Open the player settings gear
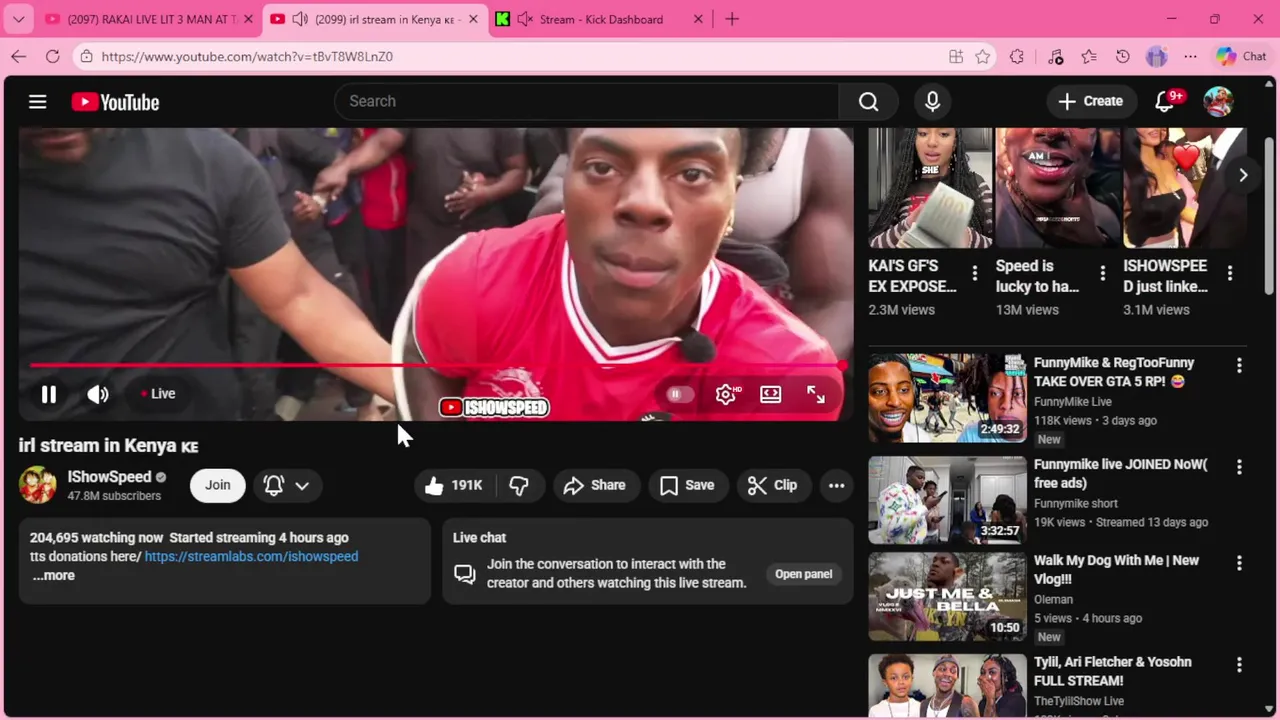 click(727, 394)
